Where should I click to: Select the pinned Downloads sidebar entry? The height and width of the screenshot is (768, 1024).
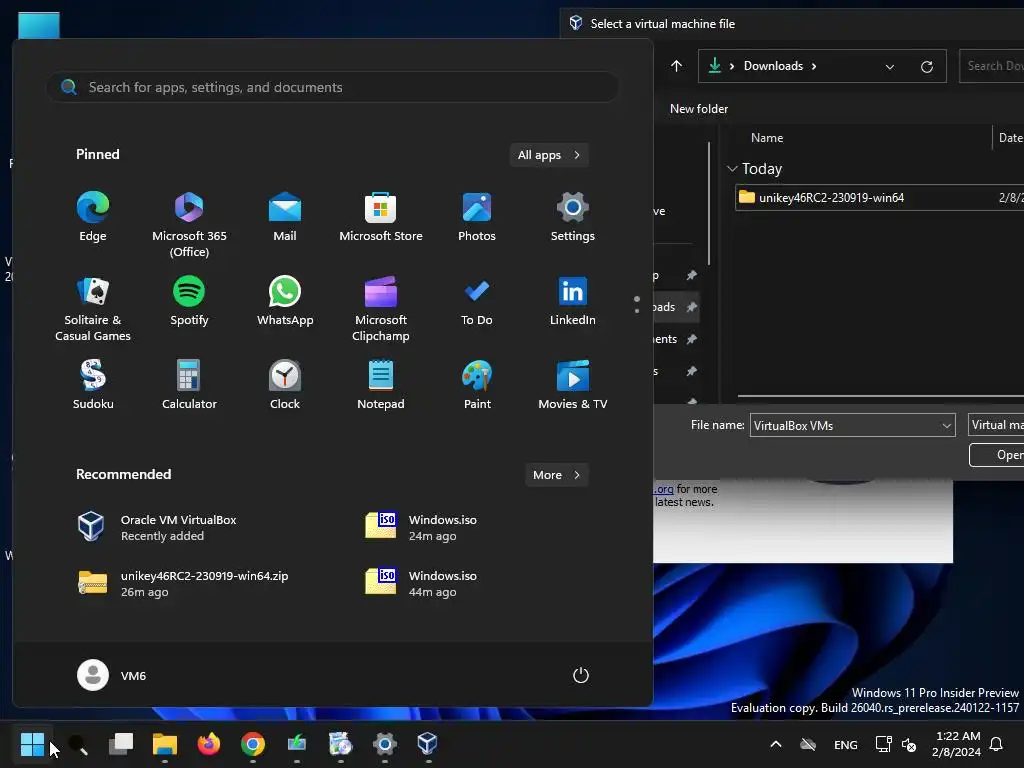coord(675,307)
